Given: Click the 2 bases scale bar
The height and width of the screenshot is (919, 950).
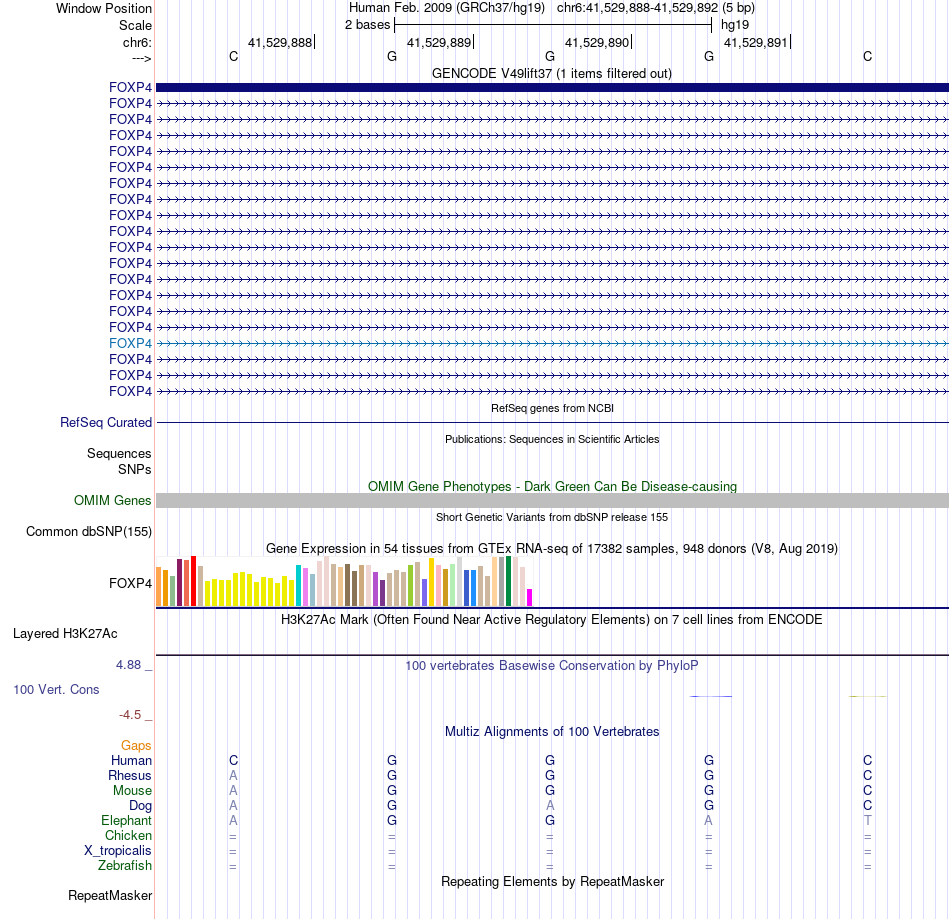Looking at the screenshot, I should pos(553,25).
